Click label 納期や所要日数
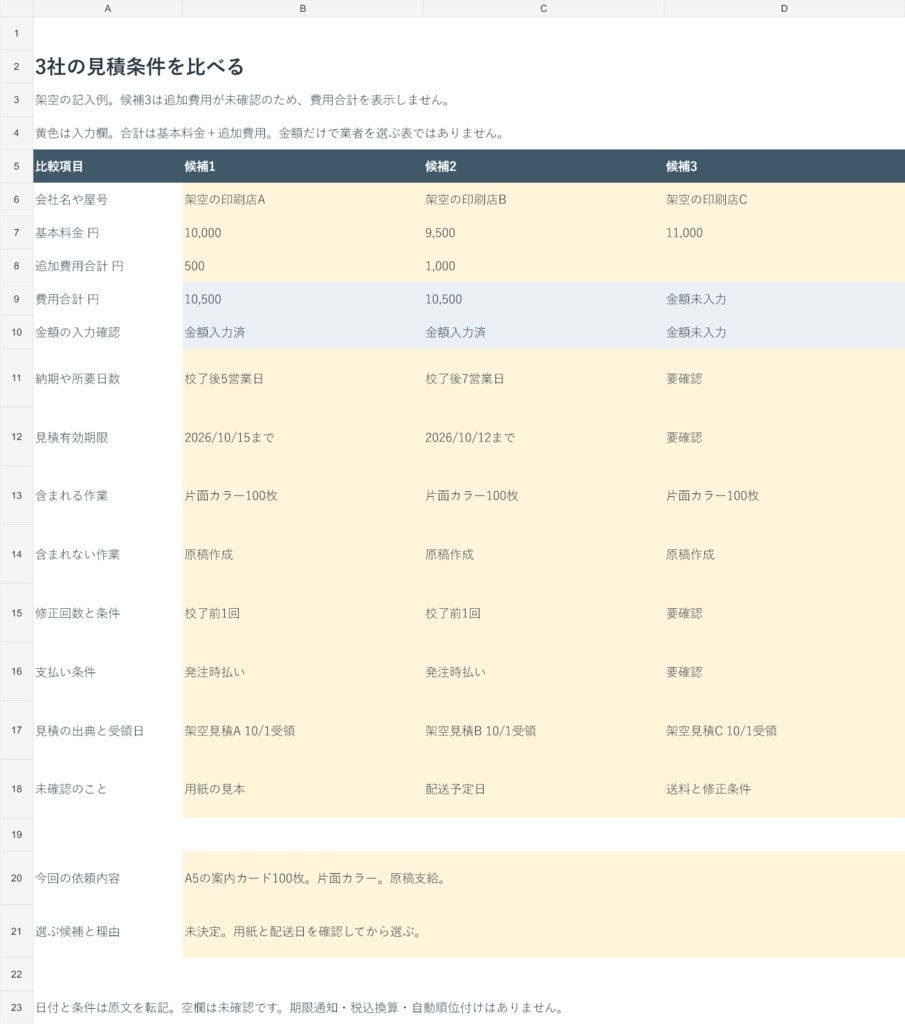 [x=78, y=379]
